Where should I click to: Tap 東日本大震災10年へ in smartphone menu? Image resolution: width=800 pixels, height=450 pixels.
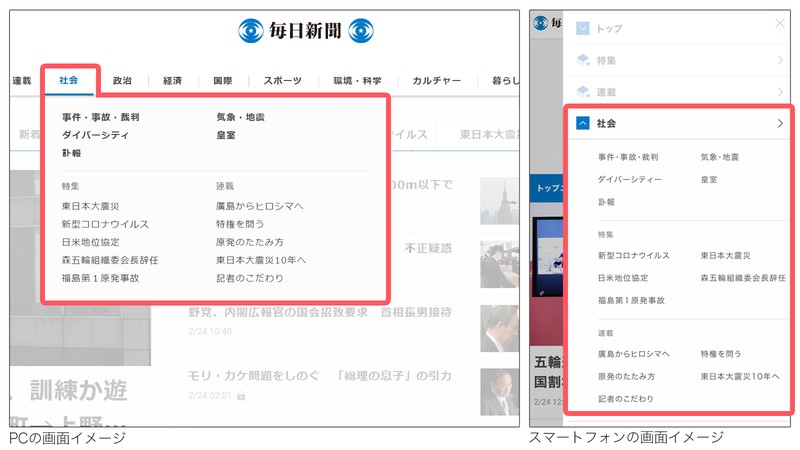pos(740,377)
